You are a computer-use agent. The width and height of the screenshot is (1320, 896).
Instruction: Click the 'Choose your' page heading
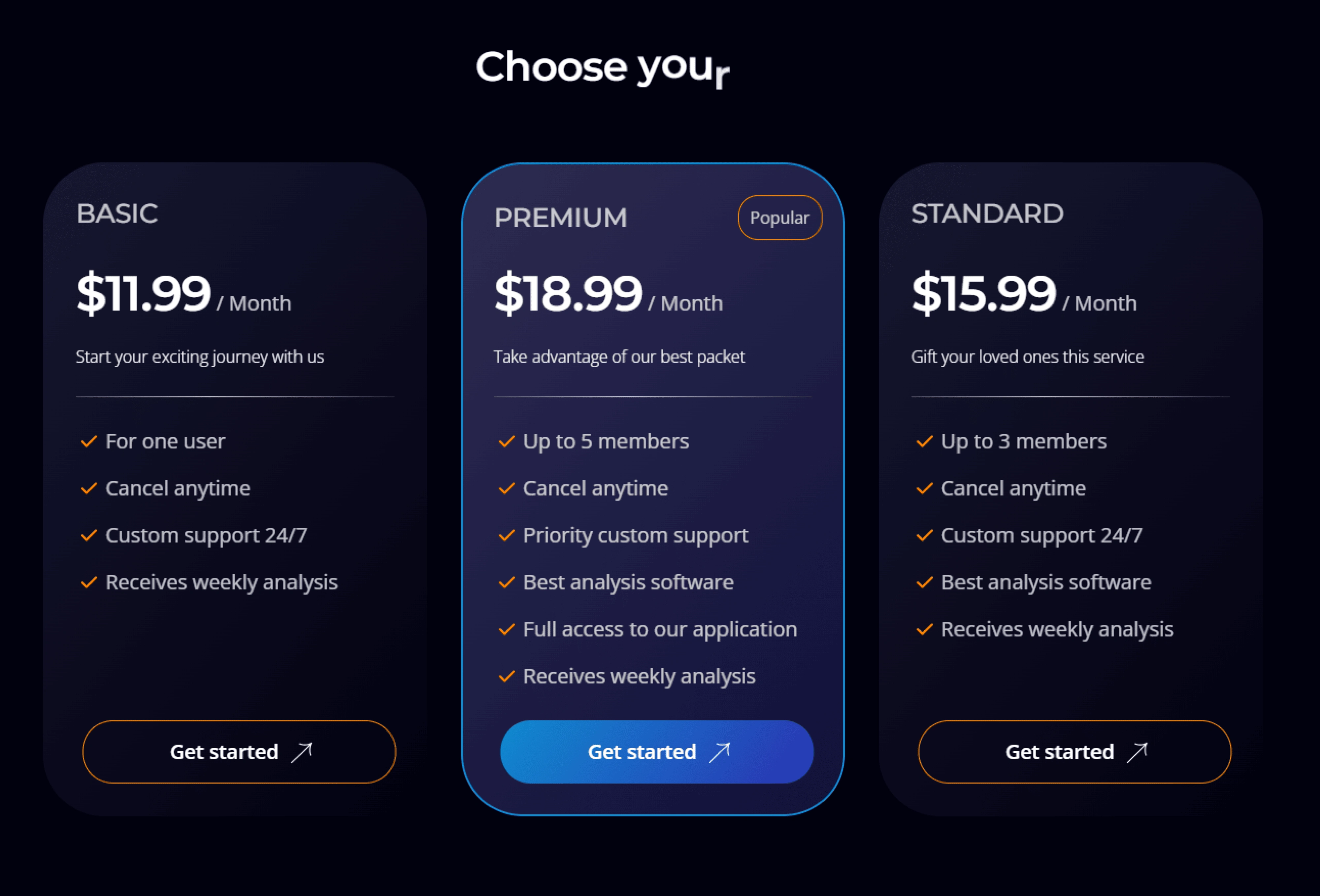coord(603,68)
